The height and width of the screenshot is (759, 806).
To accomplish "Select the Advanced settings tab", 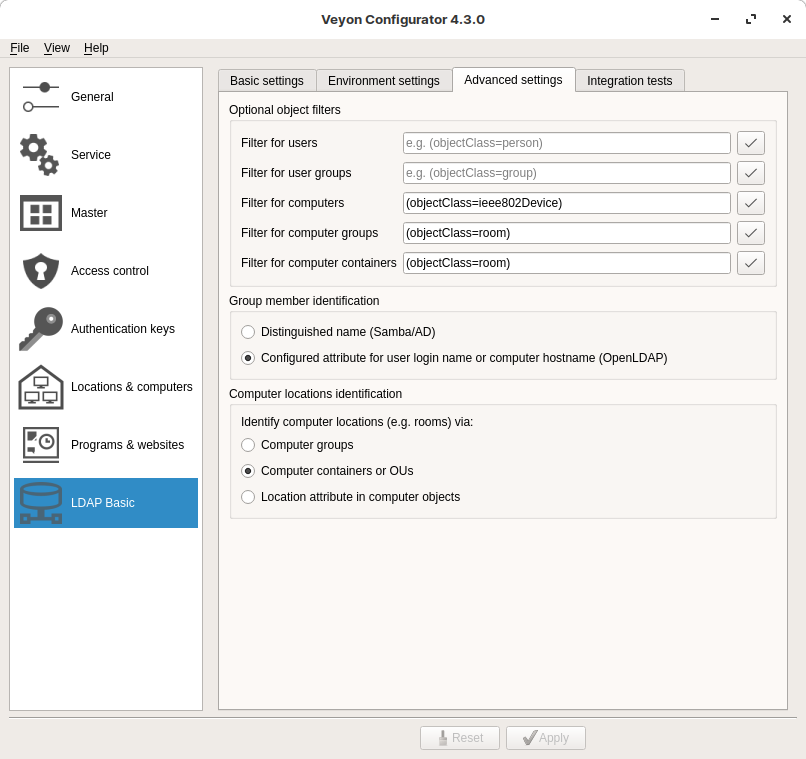I will point(514,80).
